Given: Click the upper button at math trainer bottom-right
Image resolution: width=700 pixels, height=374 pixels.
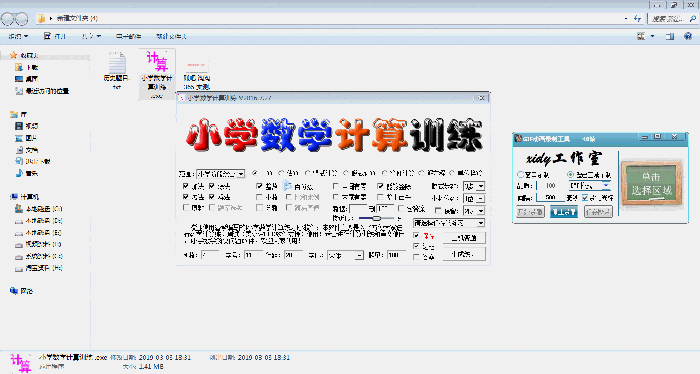Looking at the screenshot, I should pos(464,238).
